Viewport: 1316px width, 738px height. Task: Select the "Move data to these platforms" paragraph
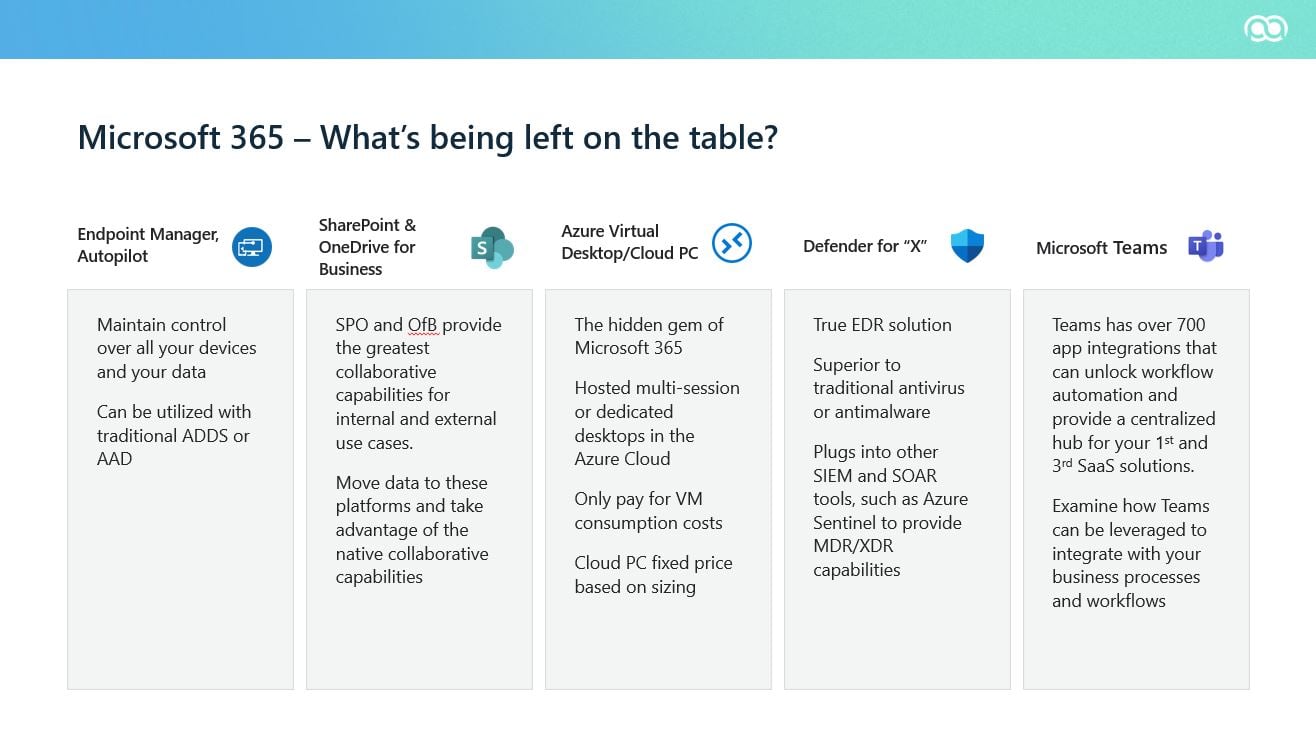[412, 529]
